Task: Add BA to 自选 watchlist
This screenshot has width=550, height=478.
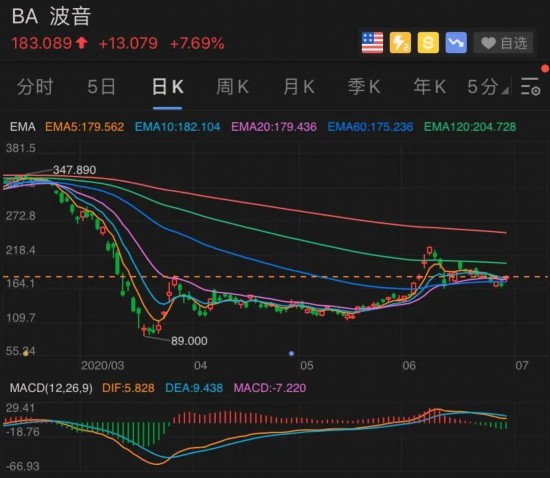Action: [x=503, y=43]
